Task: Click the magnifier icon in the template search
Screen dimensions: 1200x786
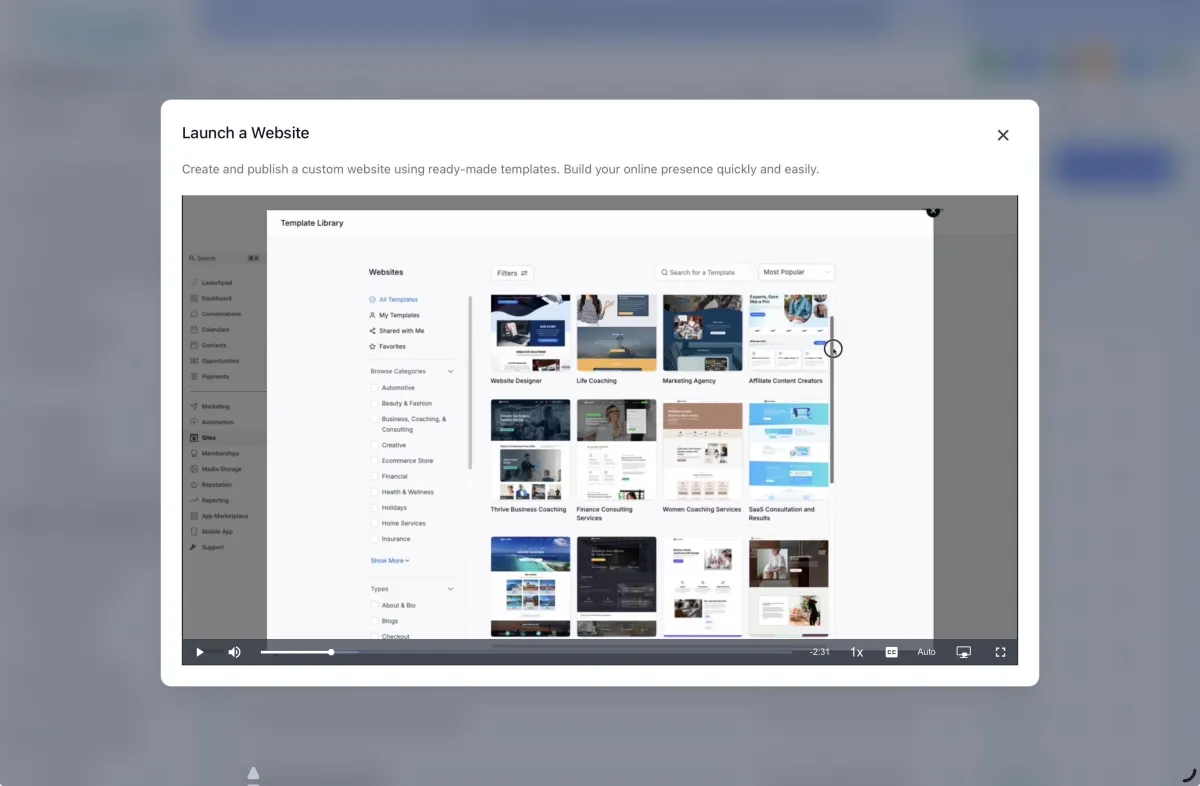Action: (664, 272)
